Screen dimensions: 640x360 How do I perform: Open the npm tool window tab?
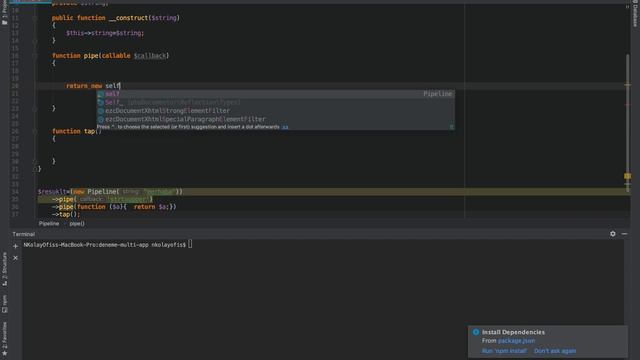[x=4, y=304]
